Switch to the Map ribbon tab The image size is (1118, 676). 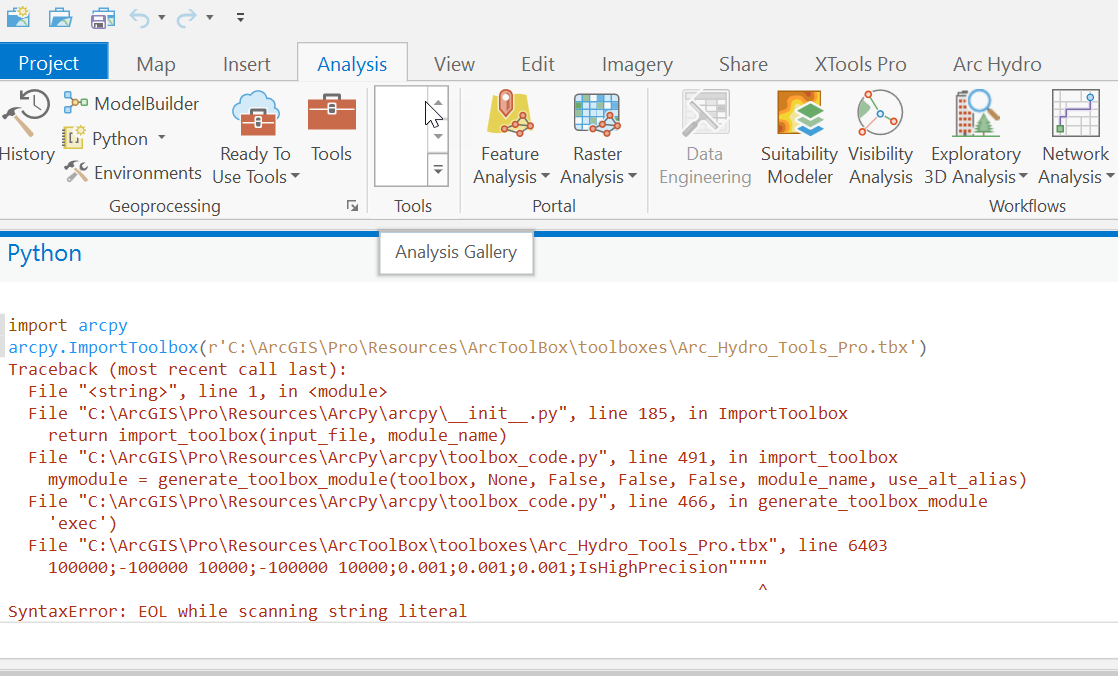(155, 63)
